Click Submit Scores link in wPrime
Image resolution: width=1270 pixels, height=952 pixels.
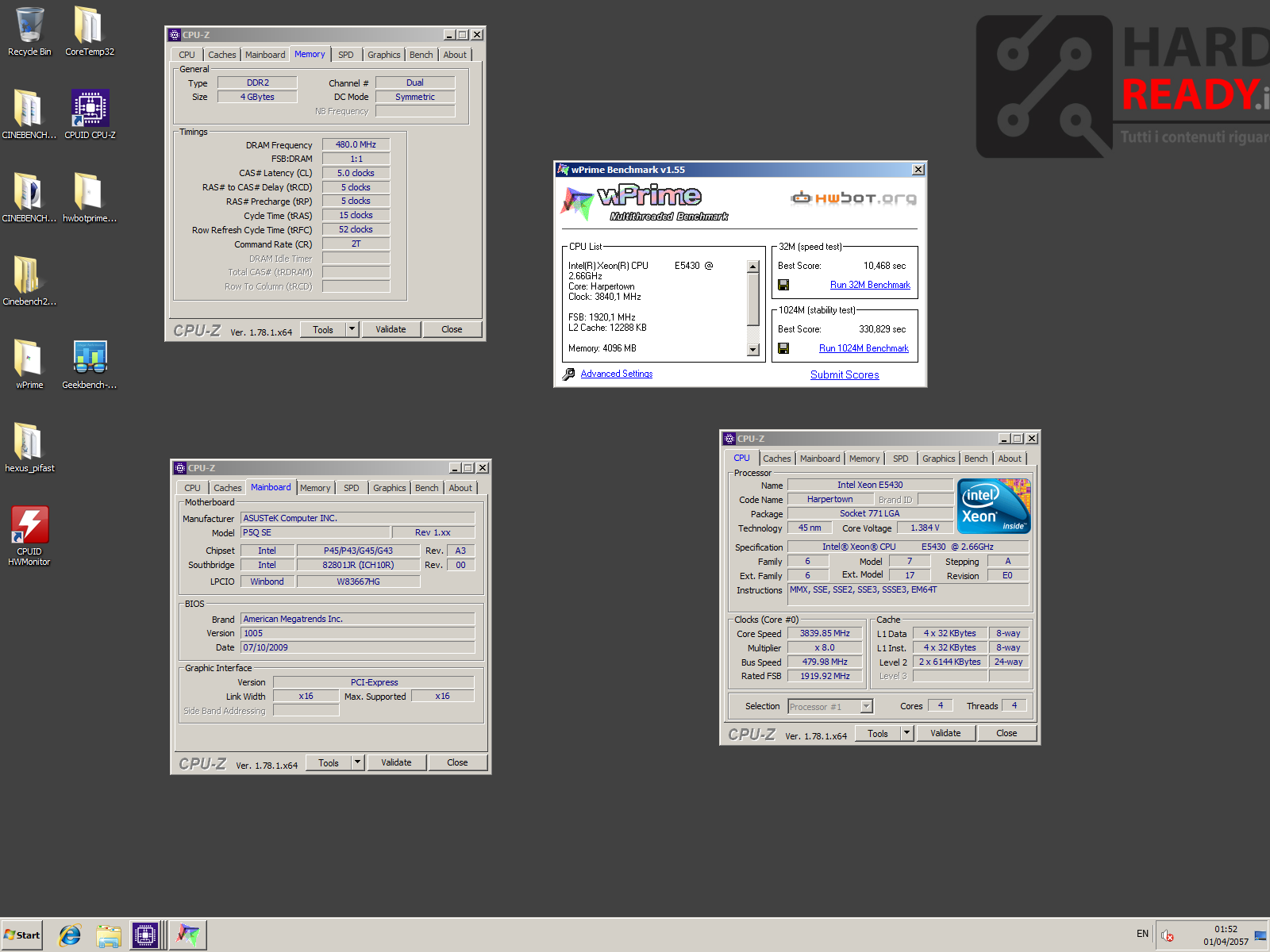coord(845,374)
